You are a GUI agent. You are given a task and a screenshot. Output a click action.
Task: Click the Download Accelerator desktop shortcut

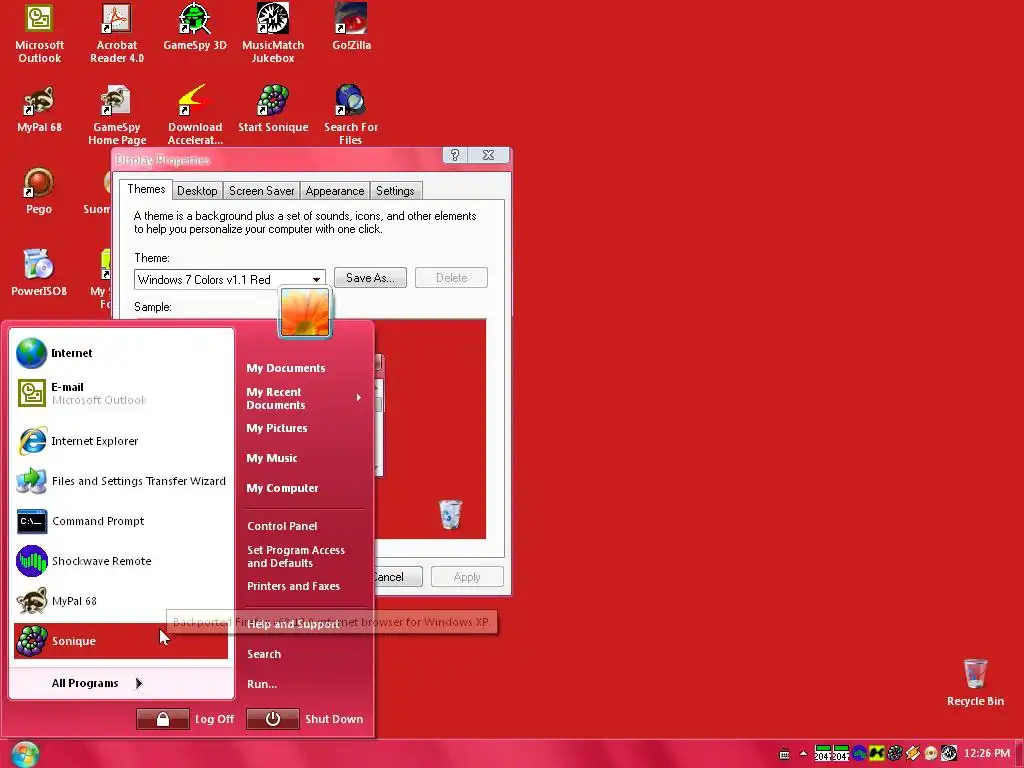(195, 115)
